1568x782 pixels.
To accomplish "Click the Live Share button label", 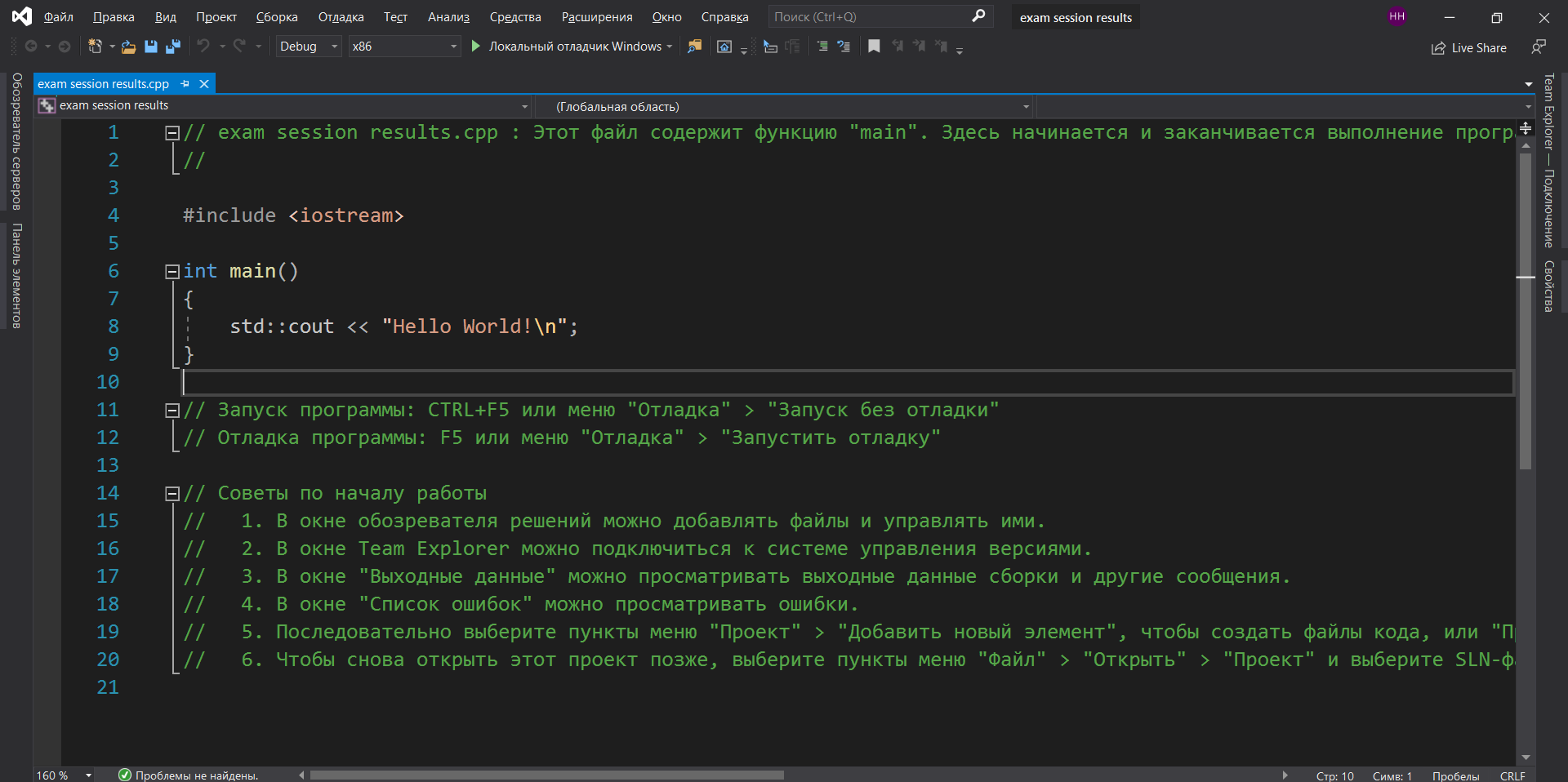I will (1479, 48).
